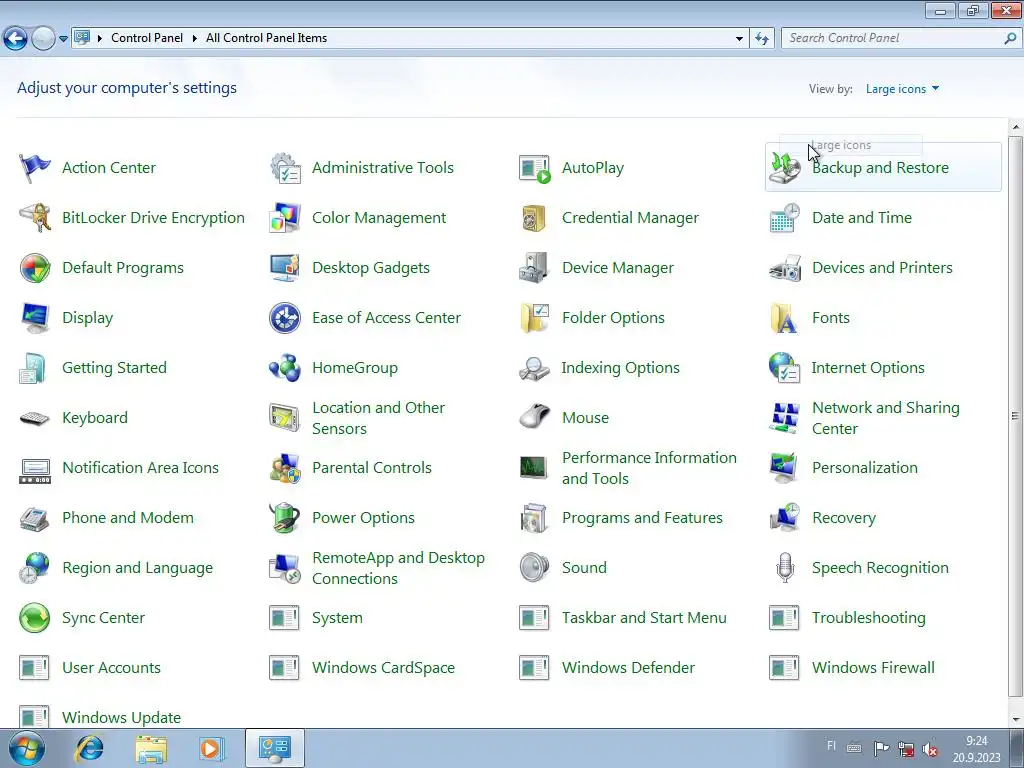Open the Power Options battery icon
Image resolution: width=1024 pixels, height=768 pixels.
pyautogui.click(x=285, y=518)
